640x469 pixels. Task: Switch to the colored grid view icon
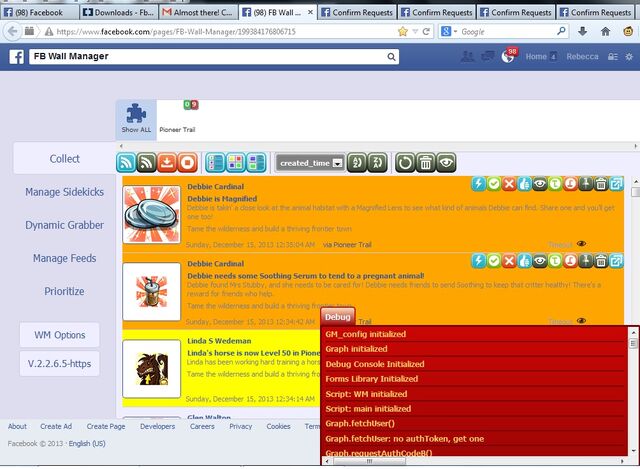pos(236,163)
